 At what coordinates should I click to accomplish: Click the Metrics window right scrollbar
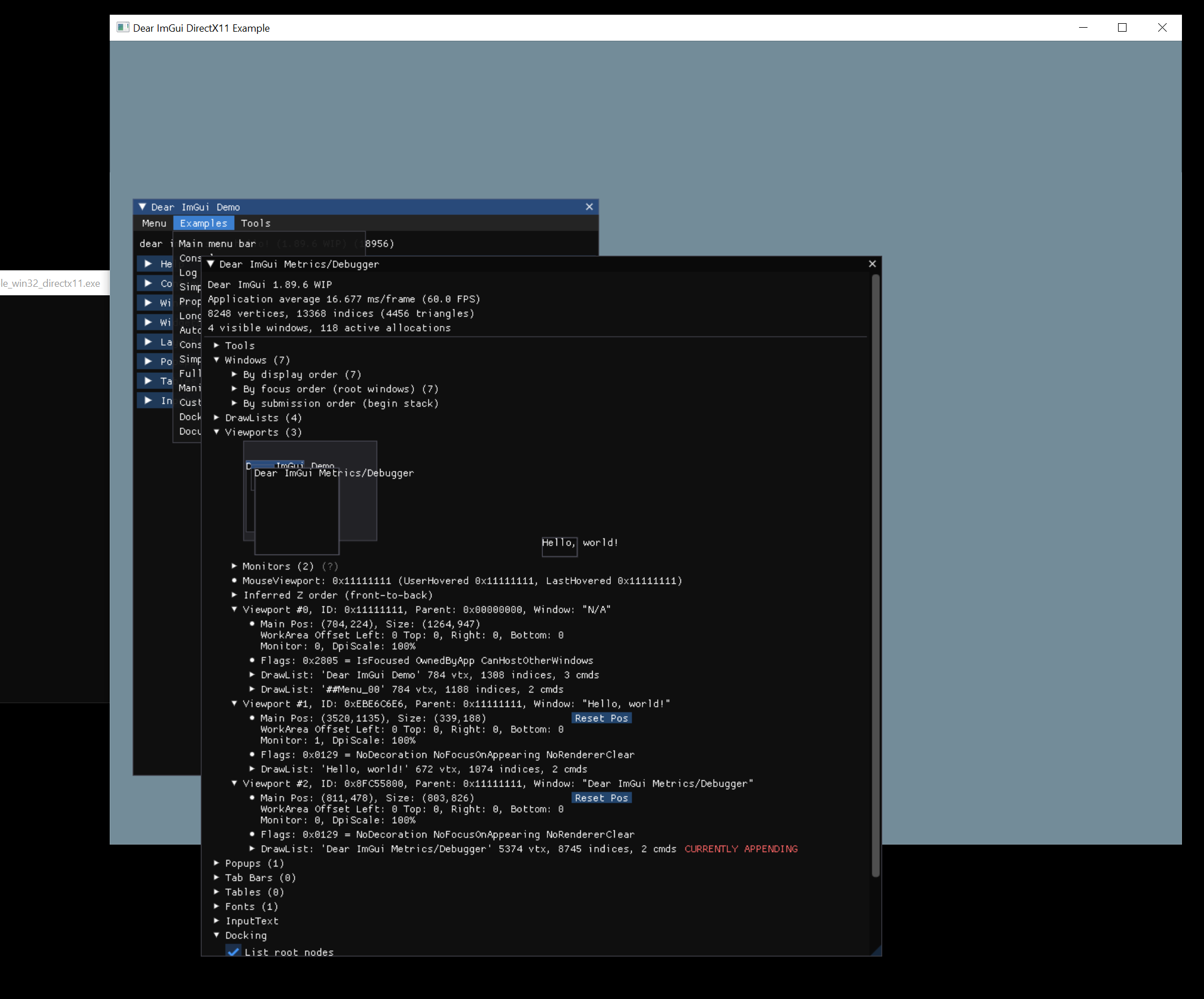pyautogui.click(x=875, y=574)
